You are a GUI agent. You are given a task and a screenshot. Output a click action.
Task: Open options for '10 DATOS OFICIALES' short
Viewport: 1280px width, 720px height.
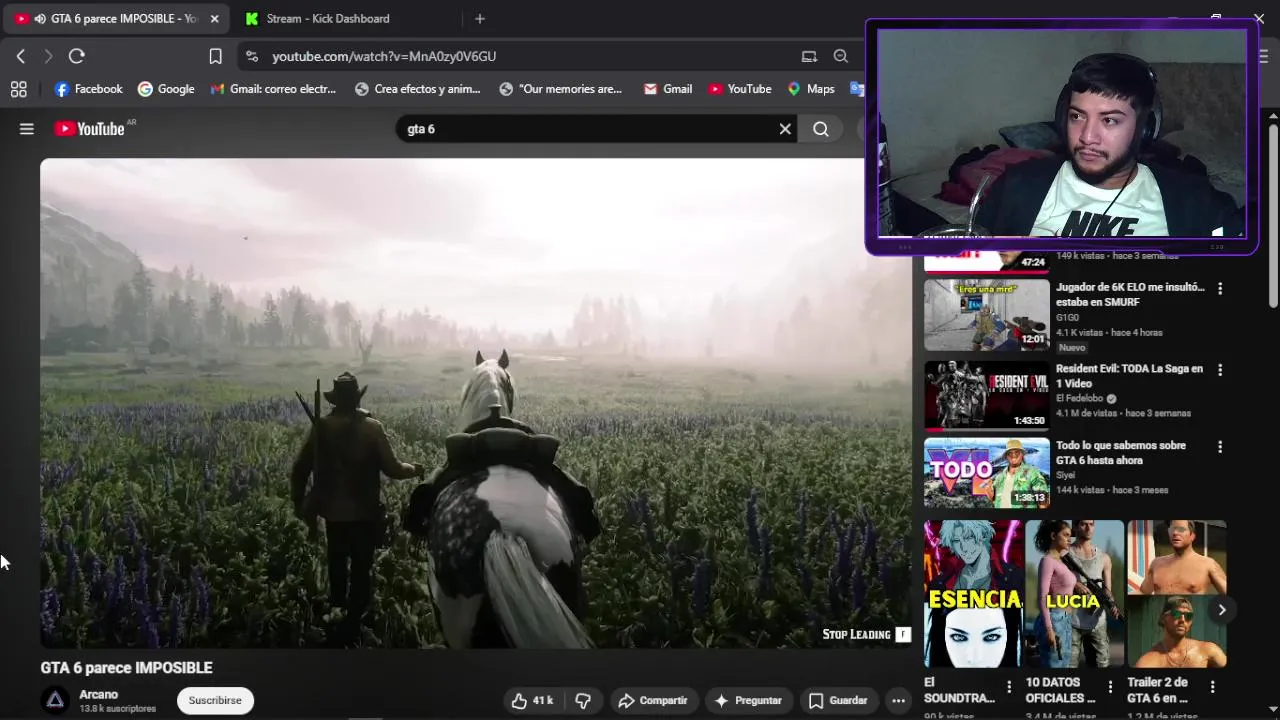(1110, 687)
